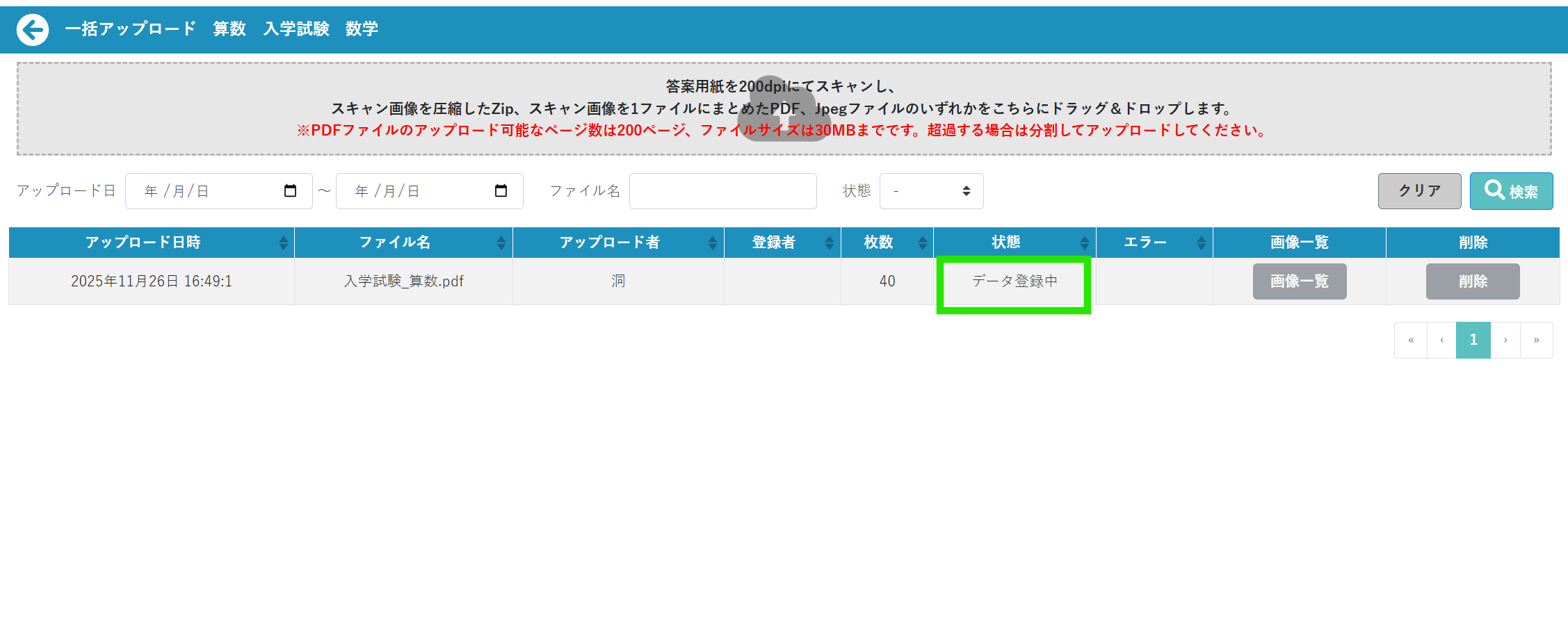This screenshot has width=1568, height=629.
Task: Sort by 枚数 column sort arrows
Action: coord(923,243)
